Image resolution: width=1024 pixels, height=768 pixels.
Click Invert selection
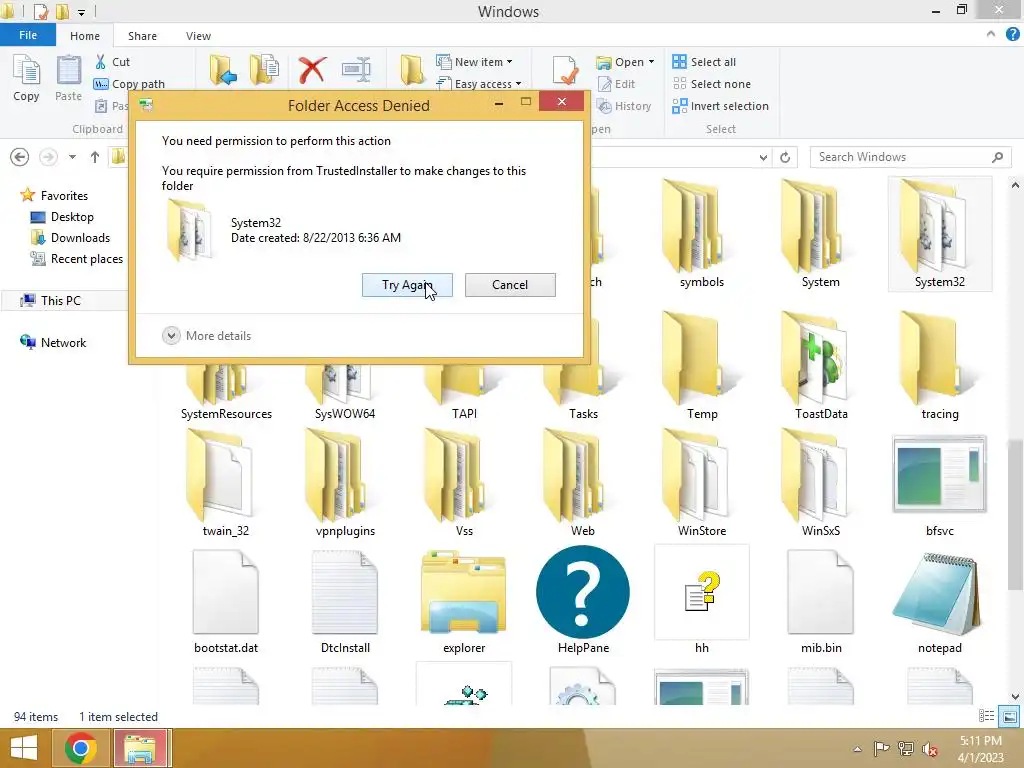720,106
